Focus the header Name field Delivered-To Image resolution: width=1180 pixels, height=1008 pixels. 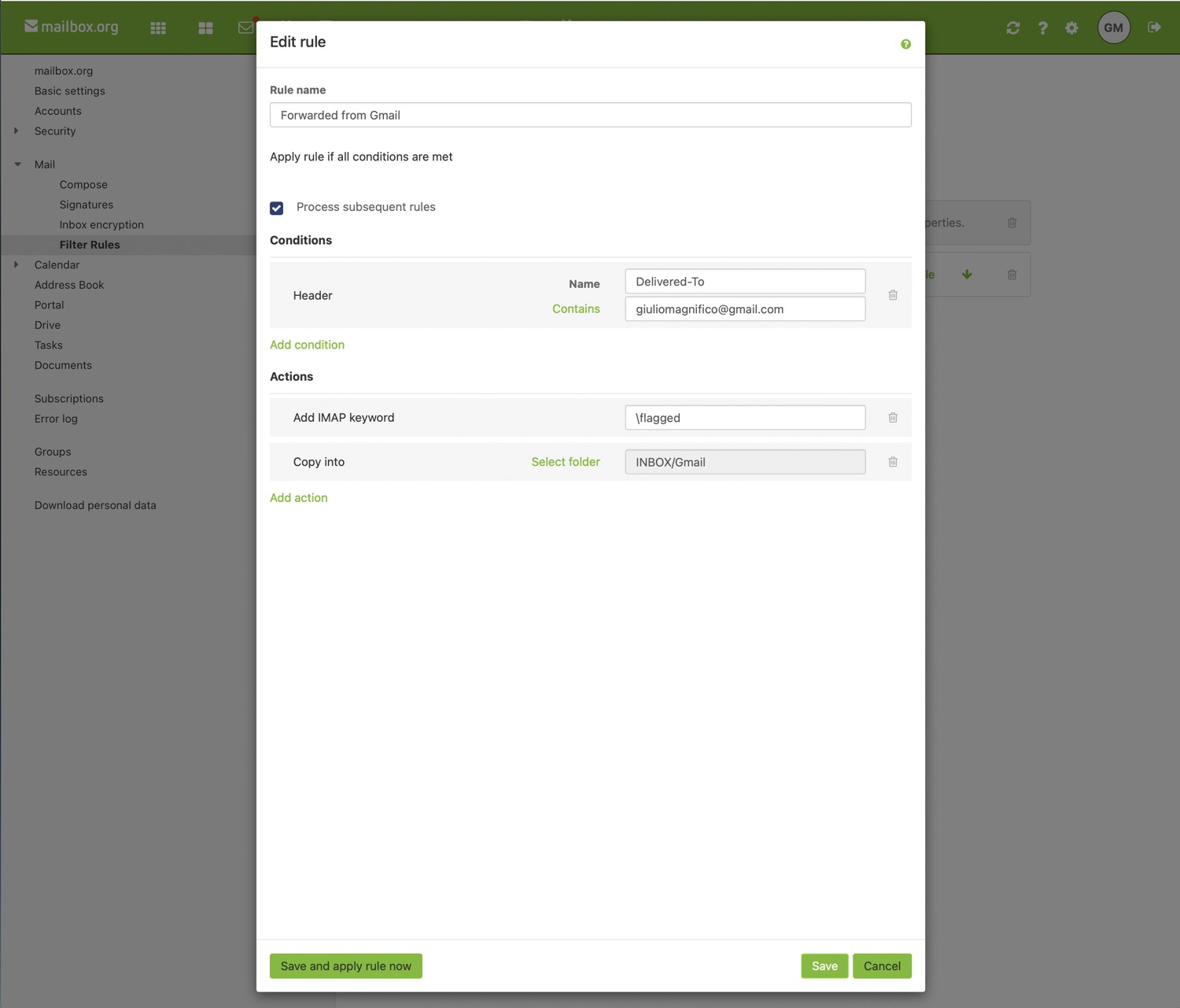745,282
